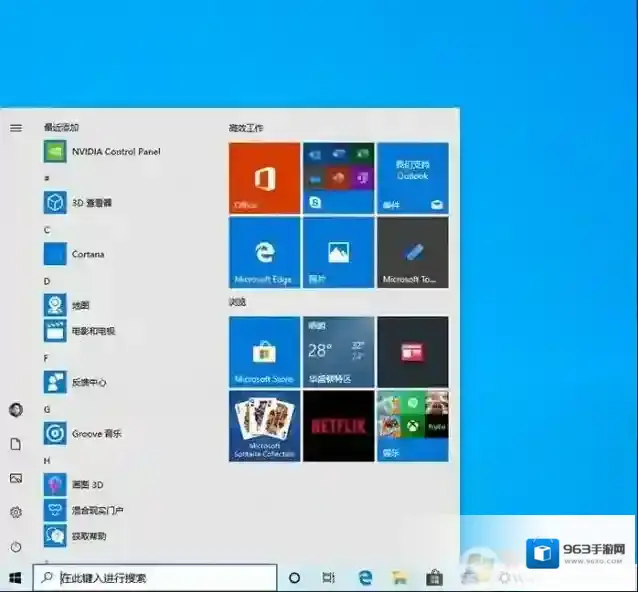
Task: Click the letter G section header
Action: pyautogui.click(x=47, y=409)
